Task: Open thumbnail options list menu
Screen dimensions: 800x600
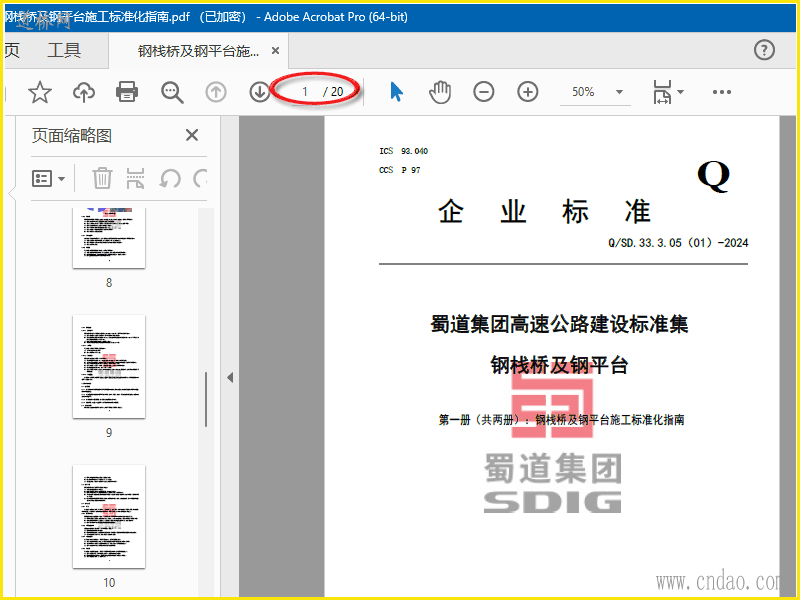Action: pos(48,179)
